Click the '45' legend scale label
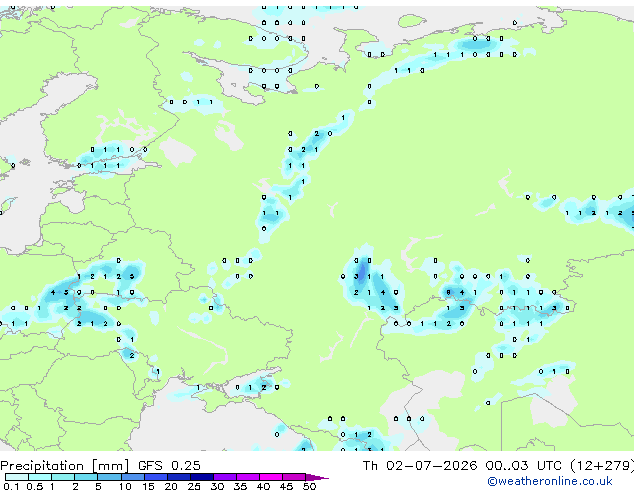This screenshot has height=490, width=634. point(286,486)
